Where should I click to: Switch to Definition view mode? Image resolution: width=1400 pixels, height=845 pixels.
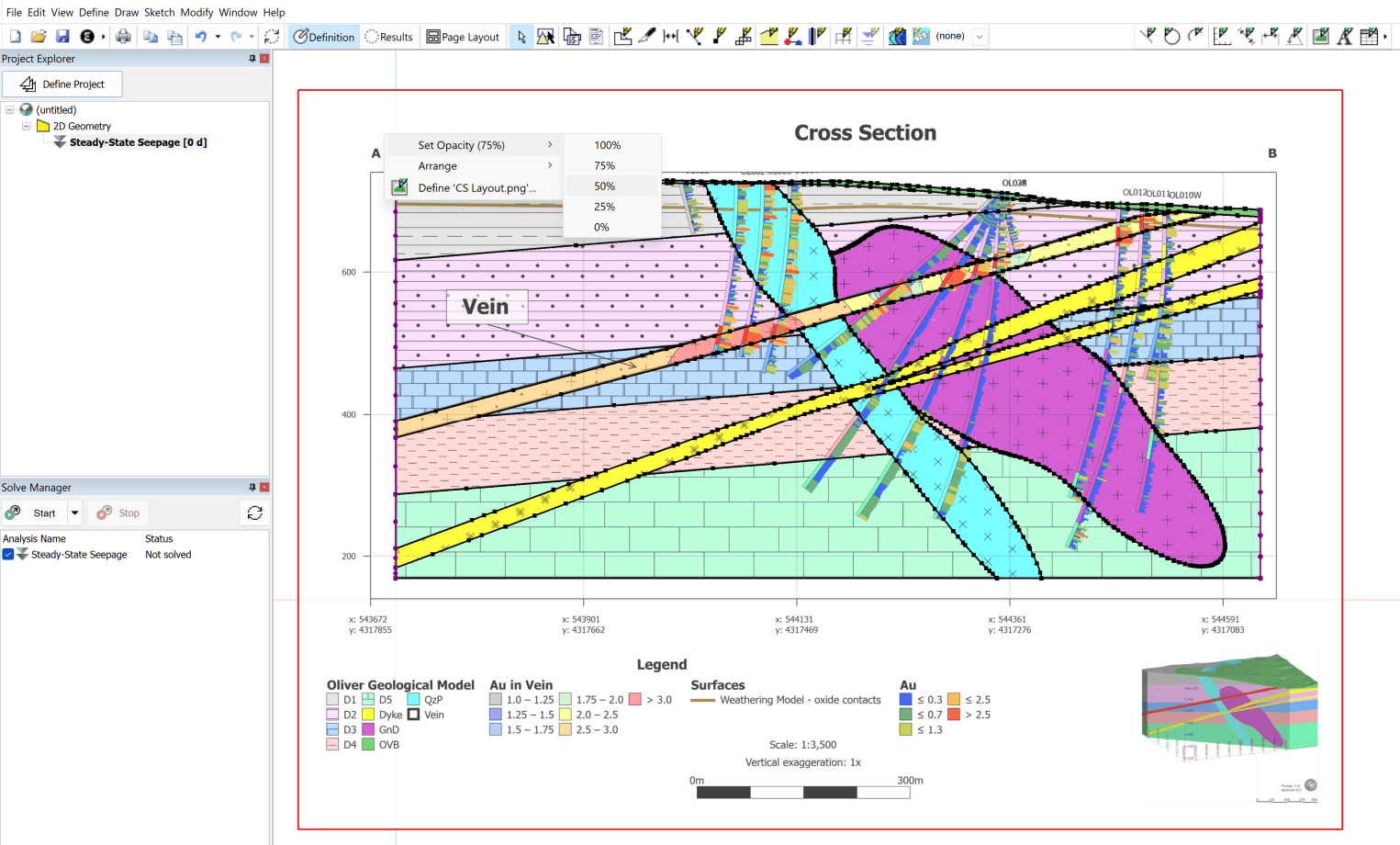tap(324, 37)
